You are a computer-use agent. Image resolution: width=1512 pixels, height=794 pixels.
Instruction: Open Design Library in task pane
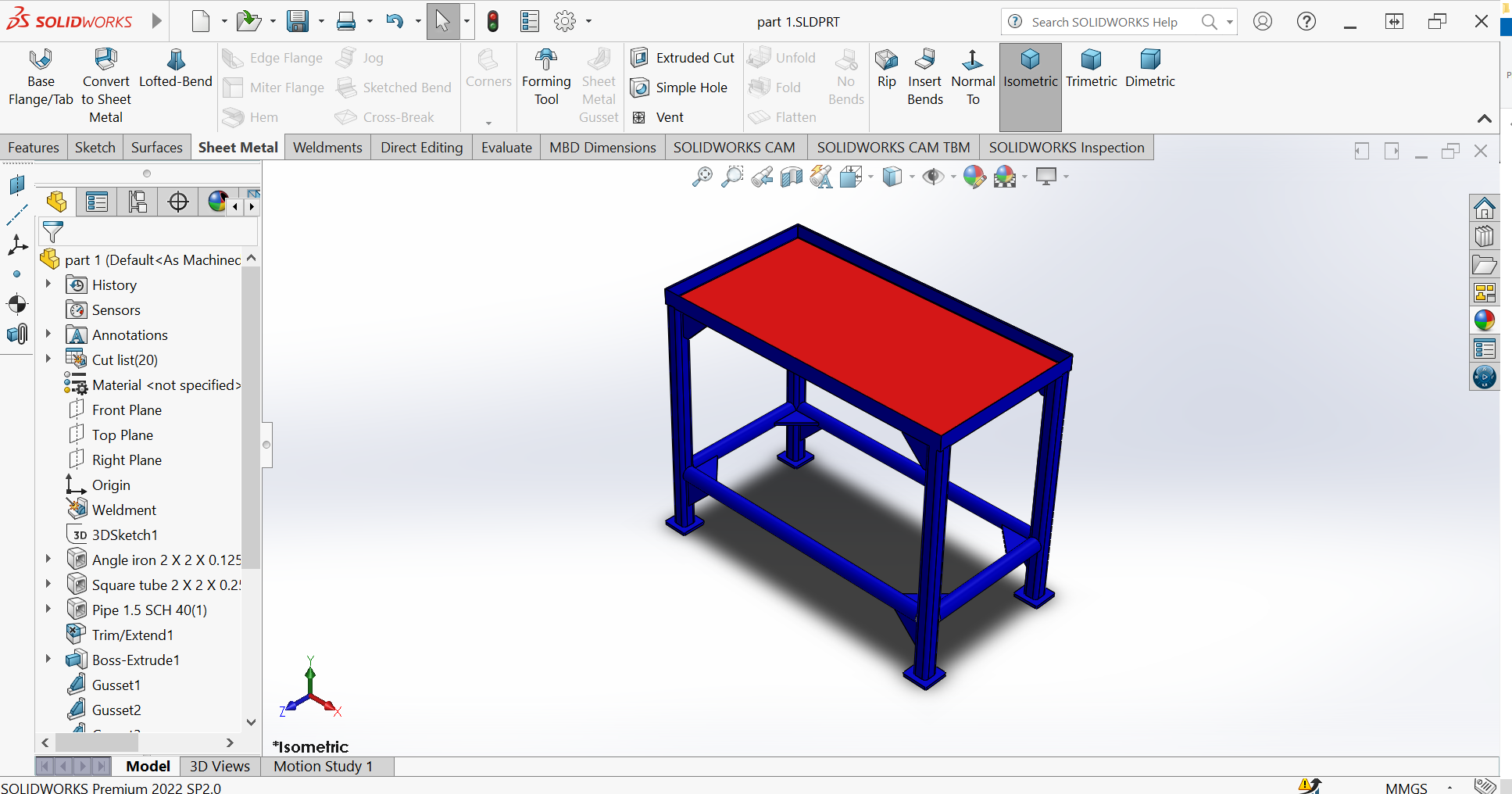pos(1484,236)
